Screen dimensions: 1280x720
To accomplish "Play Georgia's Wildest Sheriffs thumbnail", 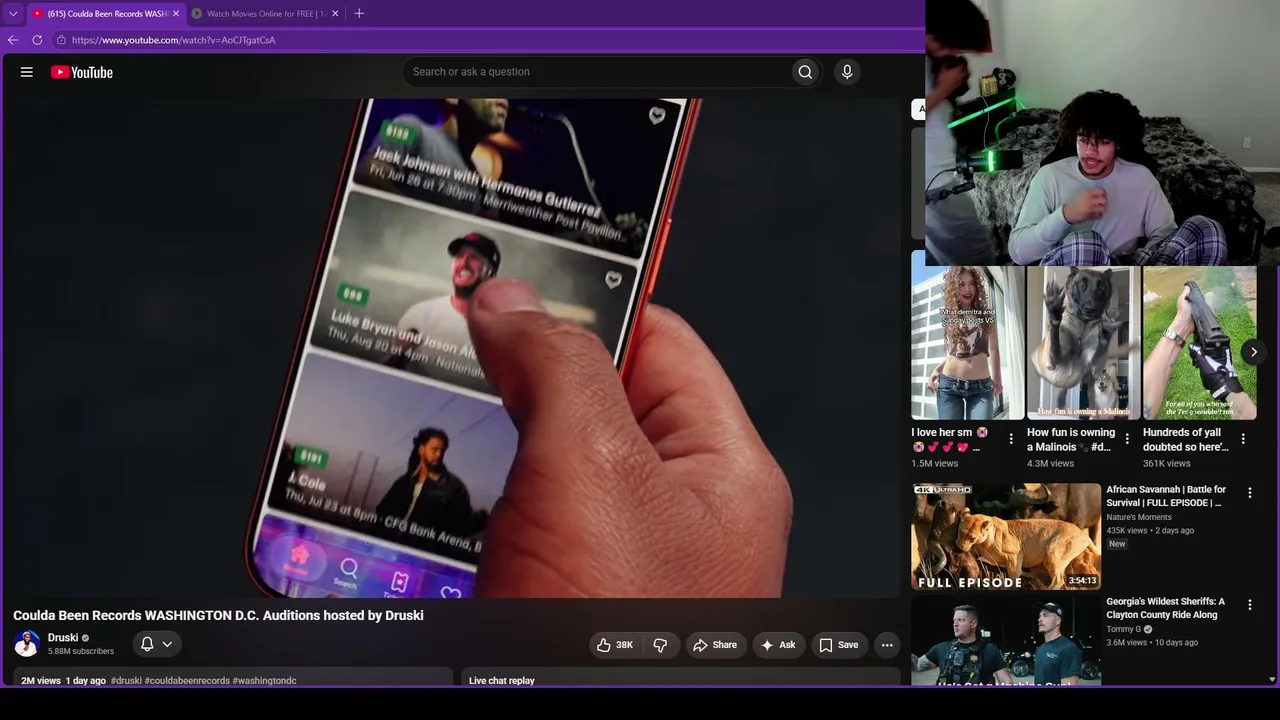I will 1006,641.
